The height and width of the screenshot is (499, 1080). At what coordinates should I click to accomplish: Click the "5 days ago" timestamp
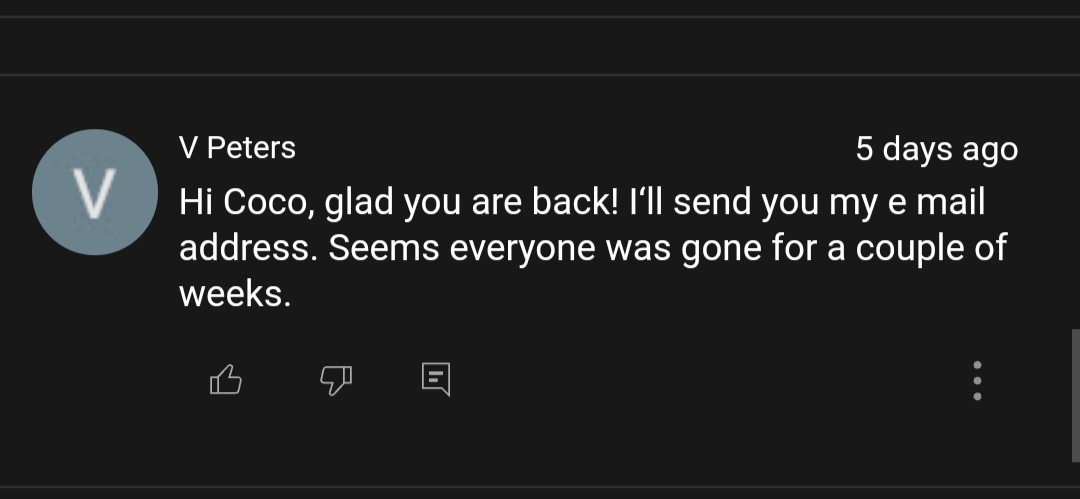point(936,149)
